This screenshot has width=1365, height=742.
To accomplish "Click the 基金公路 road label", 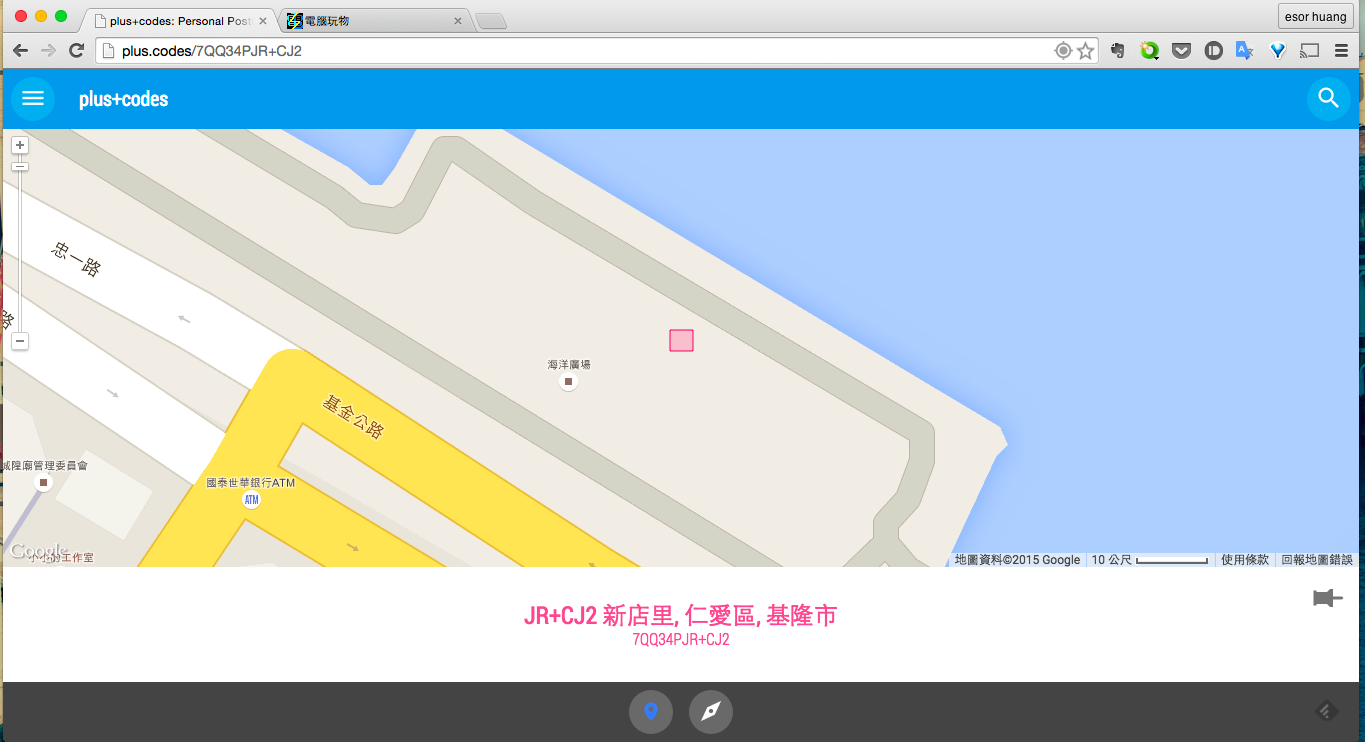I will pos(353,417).
